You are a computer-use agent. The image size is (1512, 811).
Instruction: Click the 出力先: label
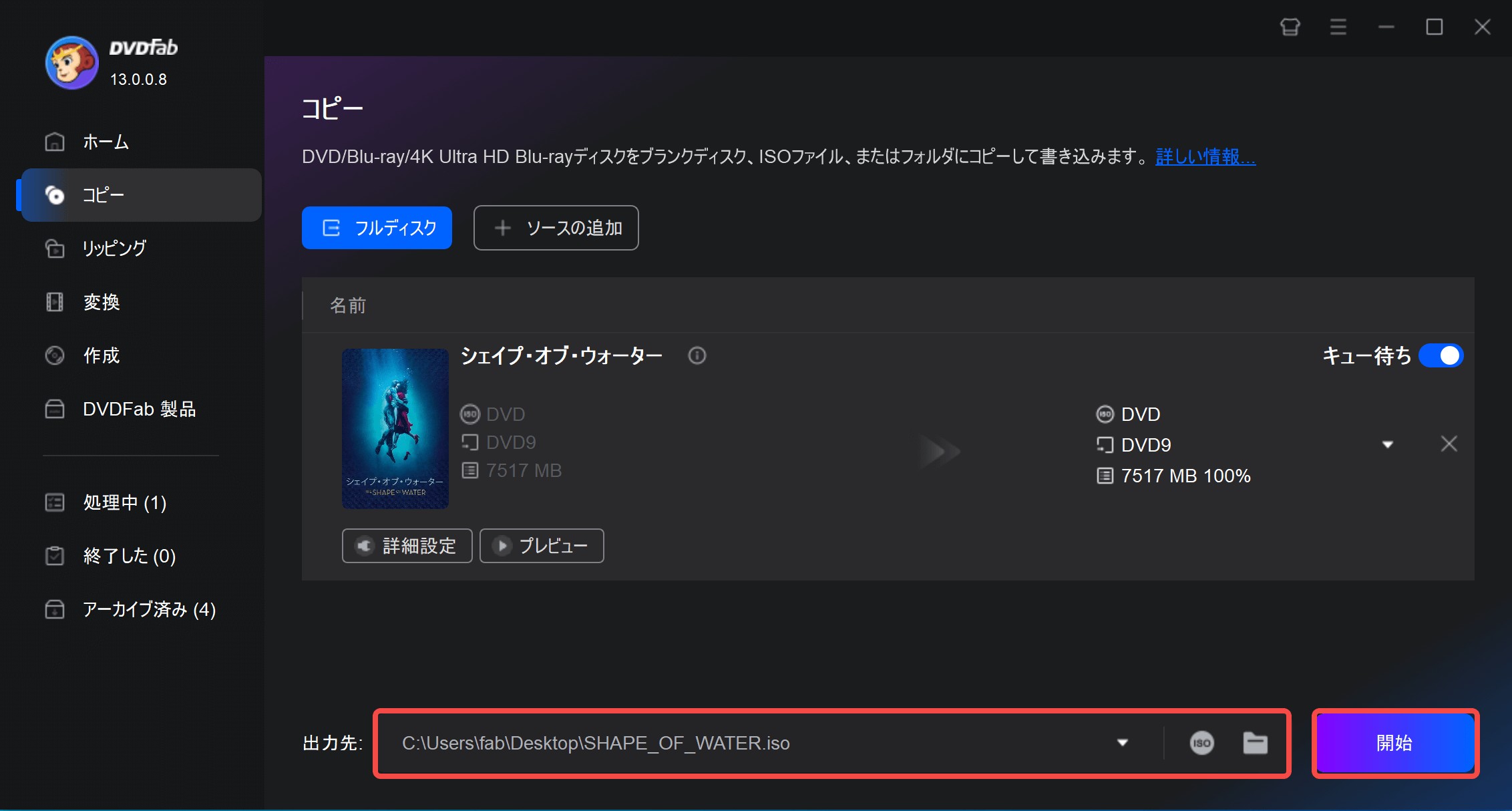333,743
